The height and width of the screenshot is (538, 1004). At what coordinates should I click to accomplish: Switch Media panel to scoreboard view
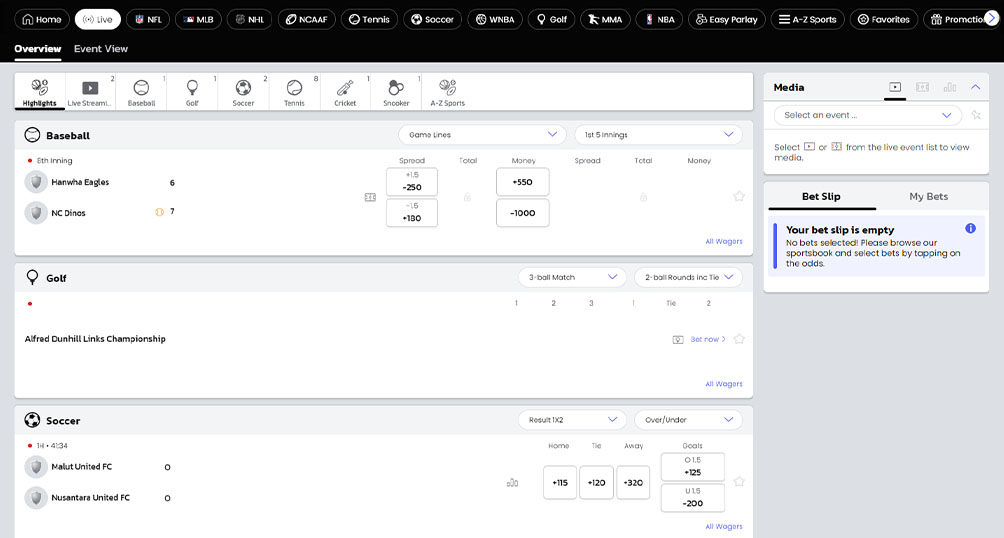(923, 87)
